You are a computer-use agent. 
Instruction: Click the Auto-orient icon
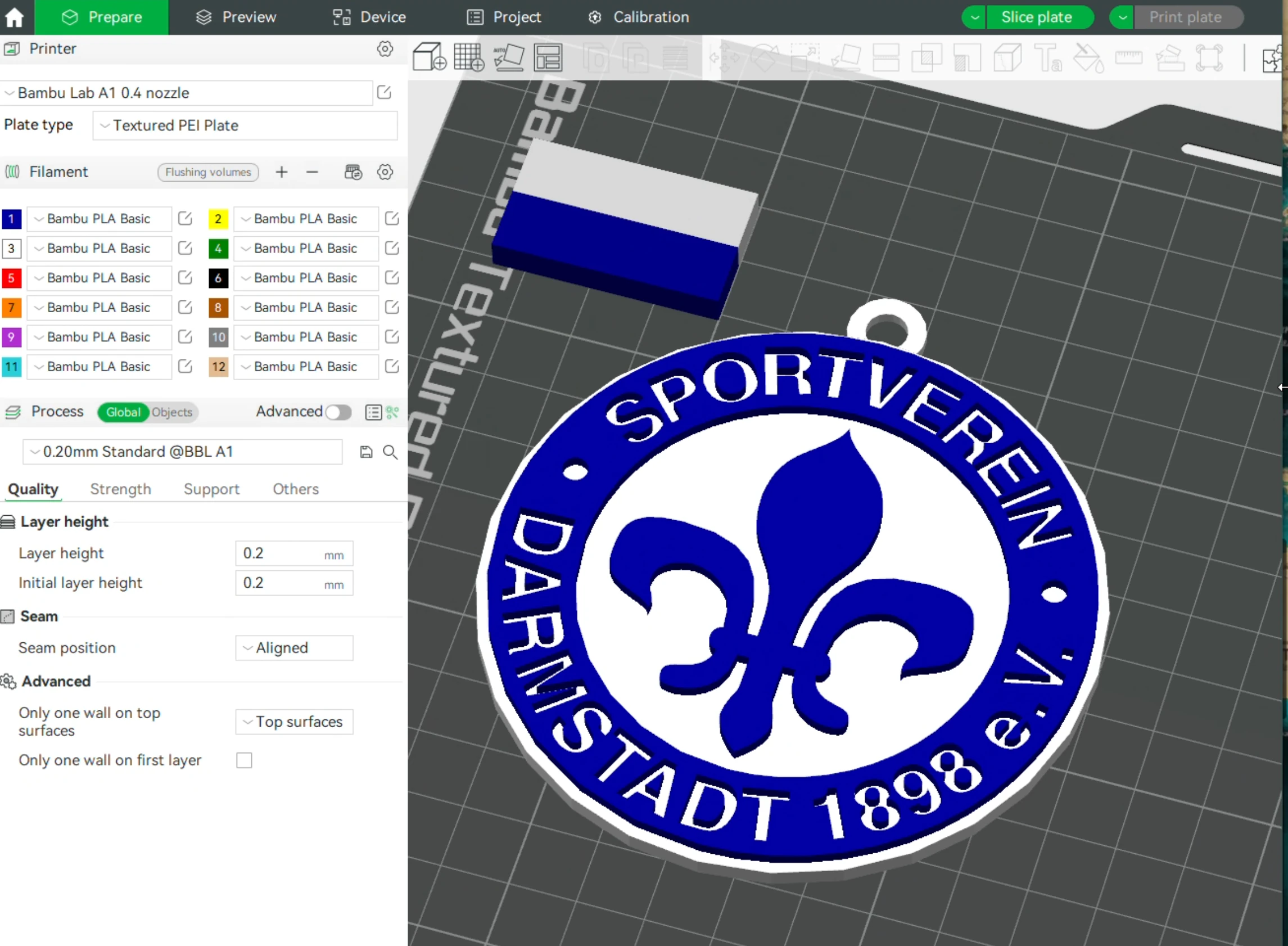tap(508, 57)
